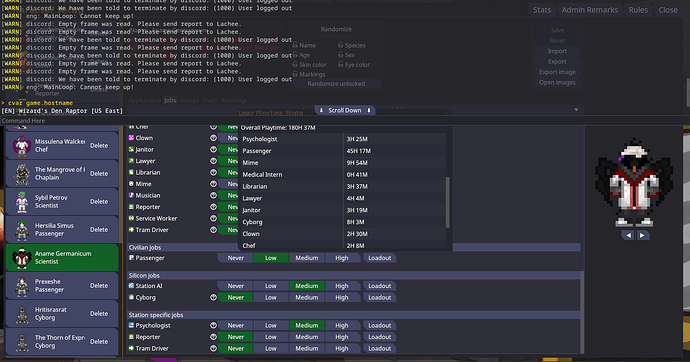The height and width of the screenshot is (362, 690).
Task: Open Psychologist Loadout menu
Action: click(x=379, y=325)
